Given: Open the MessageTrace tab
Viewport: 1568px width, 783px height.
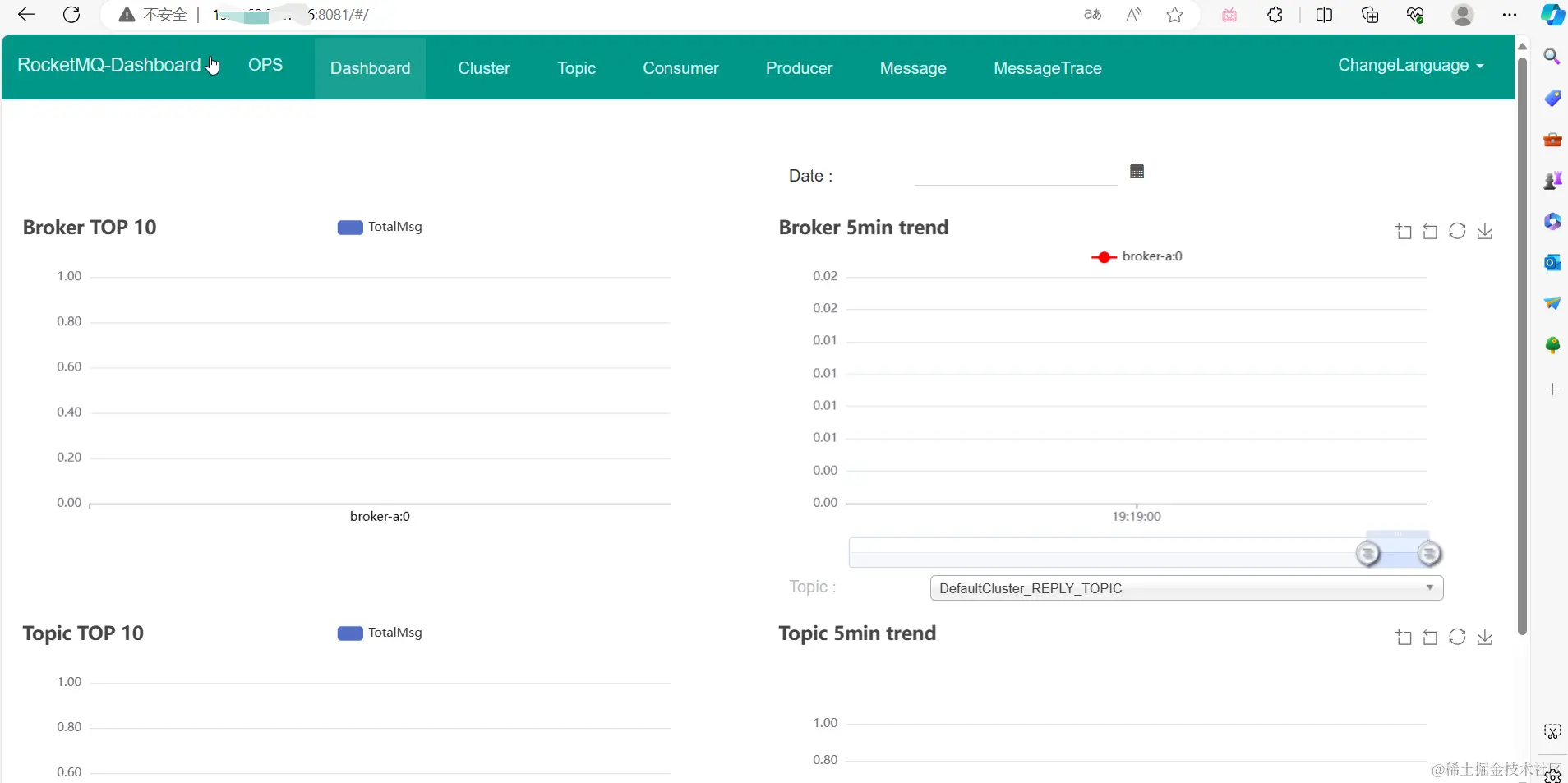Looking at the screenshot, I should pos(1048,68).
